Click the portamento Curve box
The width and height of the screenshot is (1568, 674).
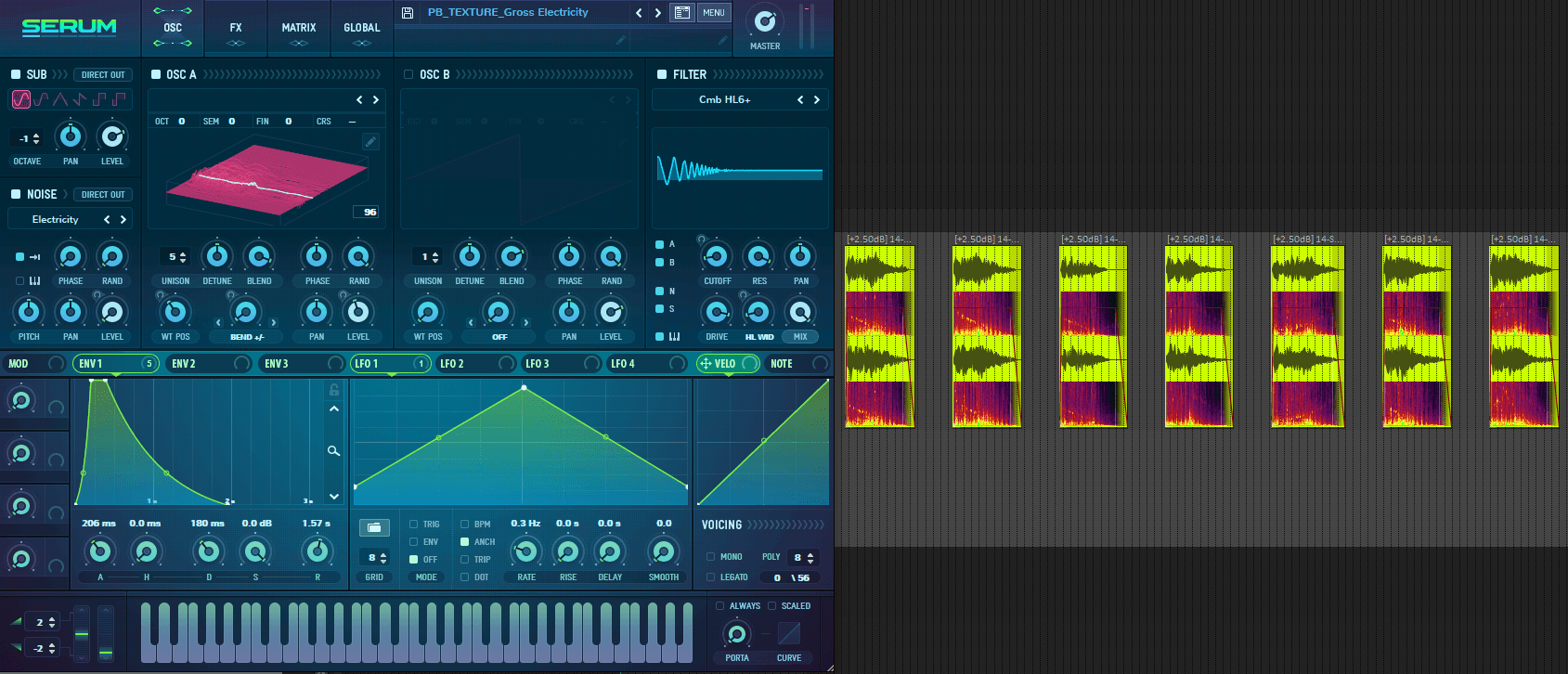[789, 634]
